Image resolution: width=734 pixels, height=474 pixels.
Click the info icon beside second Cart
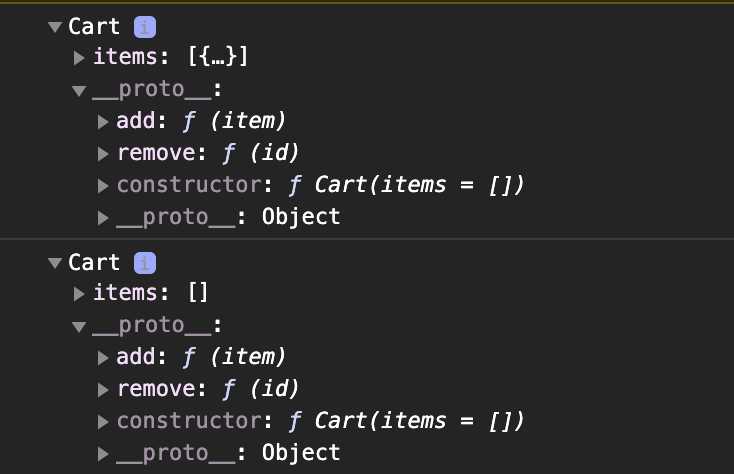tap(145, 263)
